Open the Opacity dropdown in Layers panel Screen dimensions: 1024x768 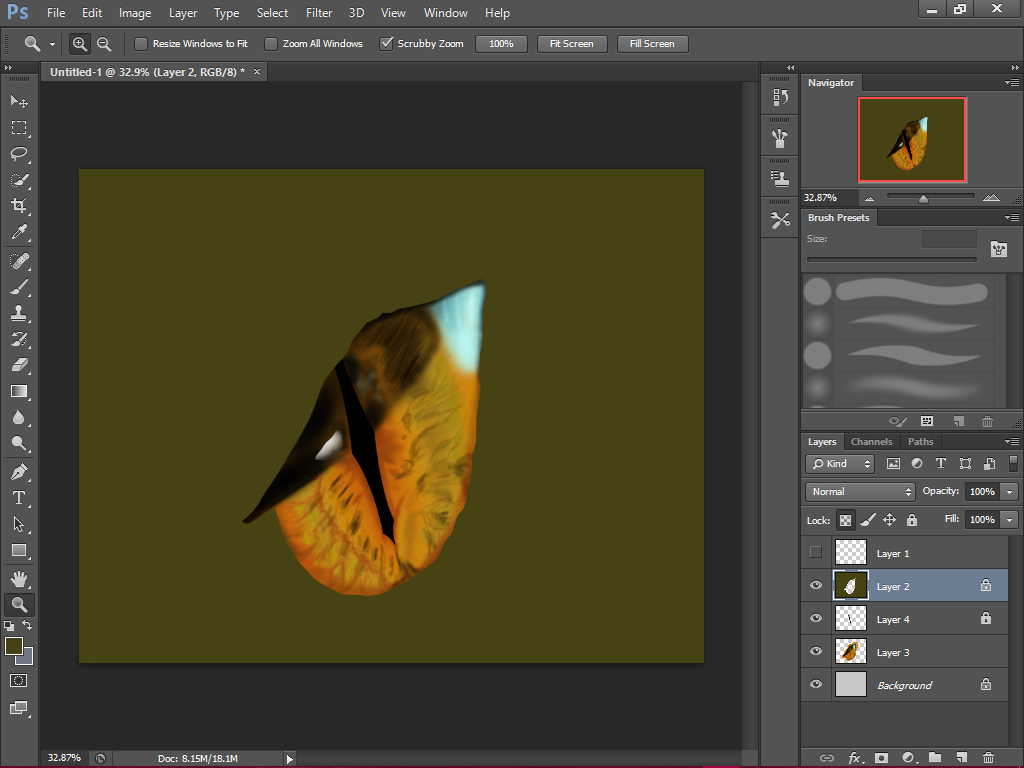click(x=1009, y=491)
